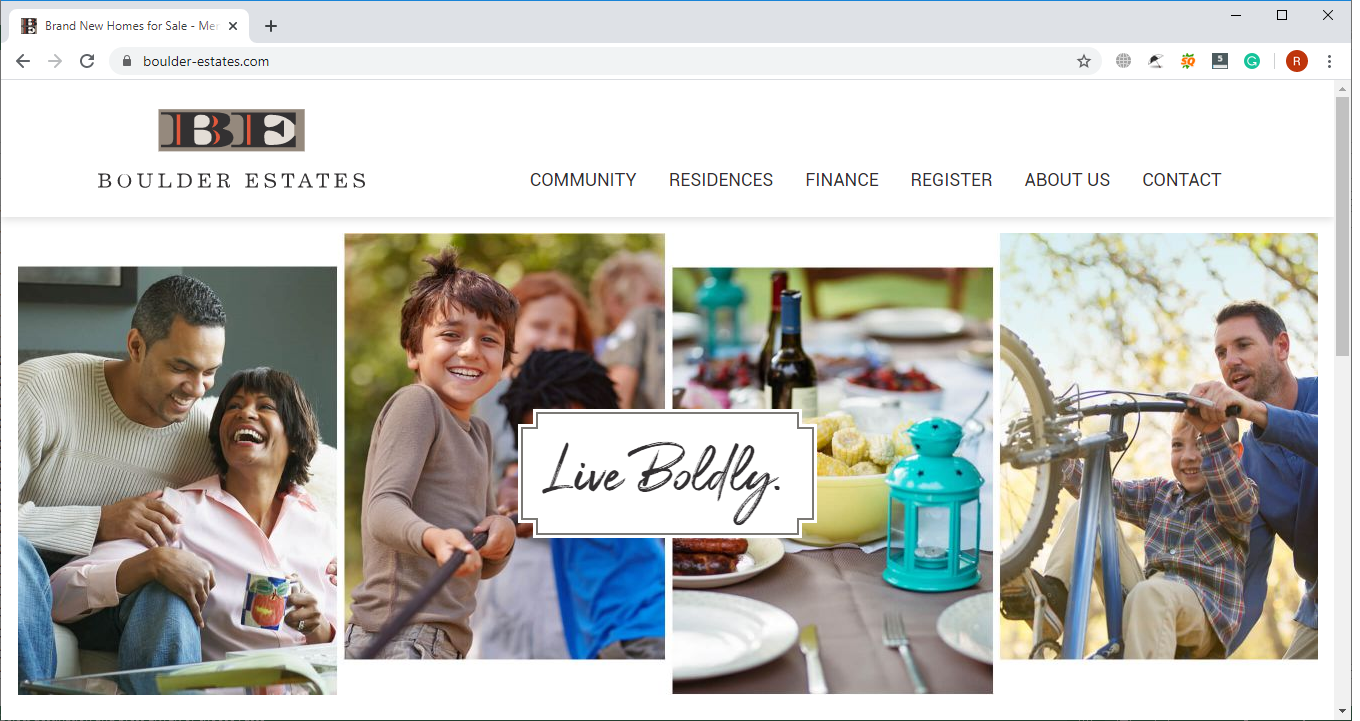The width and height of the screenshot is (1360, 721).
Task: Open the COMMUNITY menu item
Action: tap(583, 180)
